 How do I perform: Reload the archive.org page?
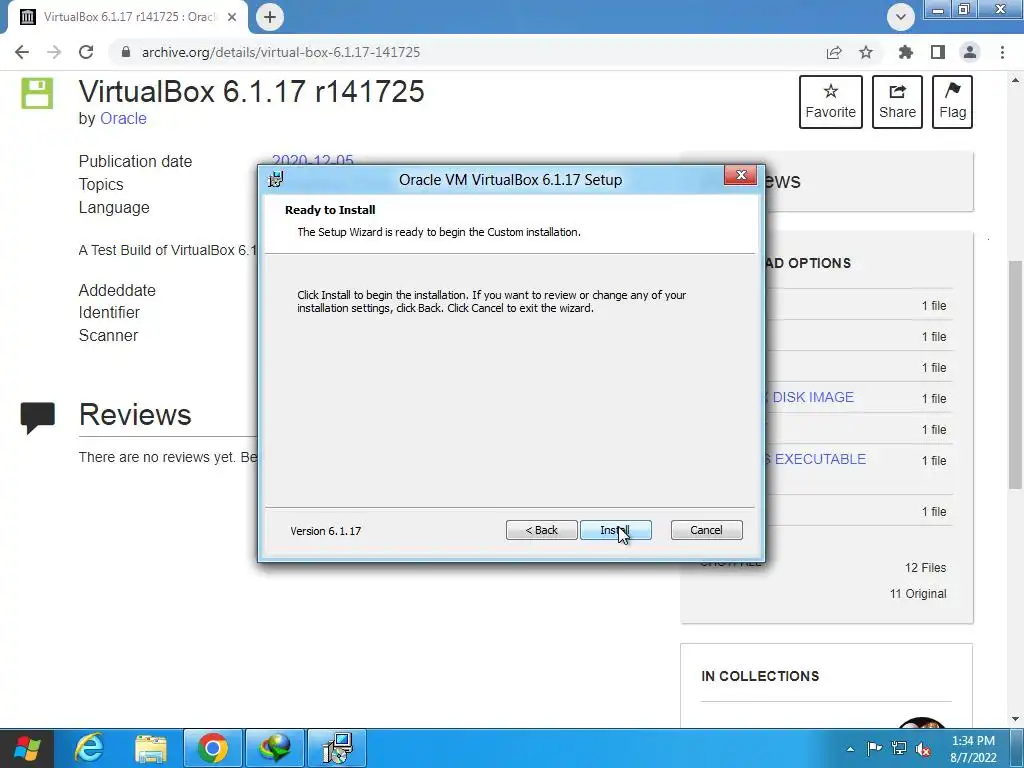[86, 52]
